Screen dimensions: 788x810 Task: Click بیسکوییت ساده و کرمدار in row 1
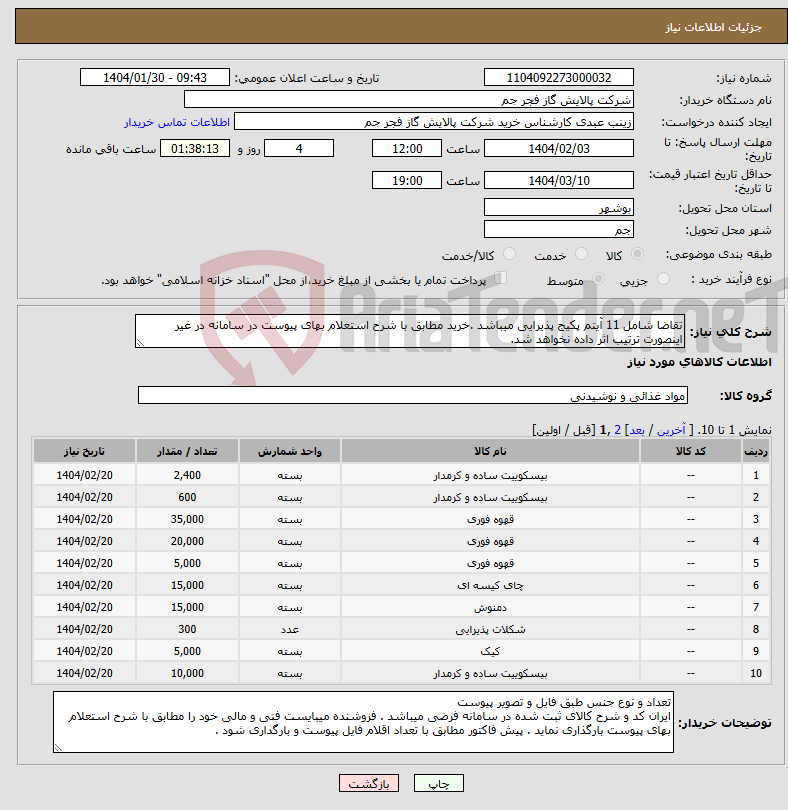[x=490, y=475]
